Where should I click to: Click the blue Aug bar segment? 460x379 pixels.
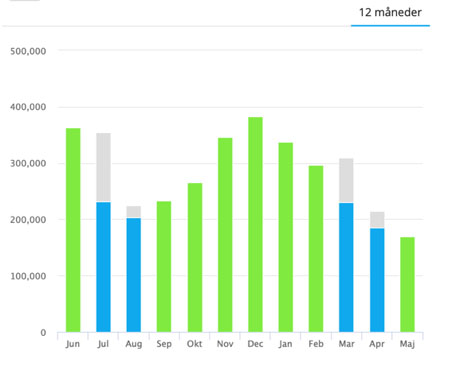[134, 275]
